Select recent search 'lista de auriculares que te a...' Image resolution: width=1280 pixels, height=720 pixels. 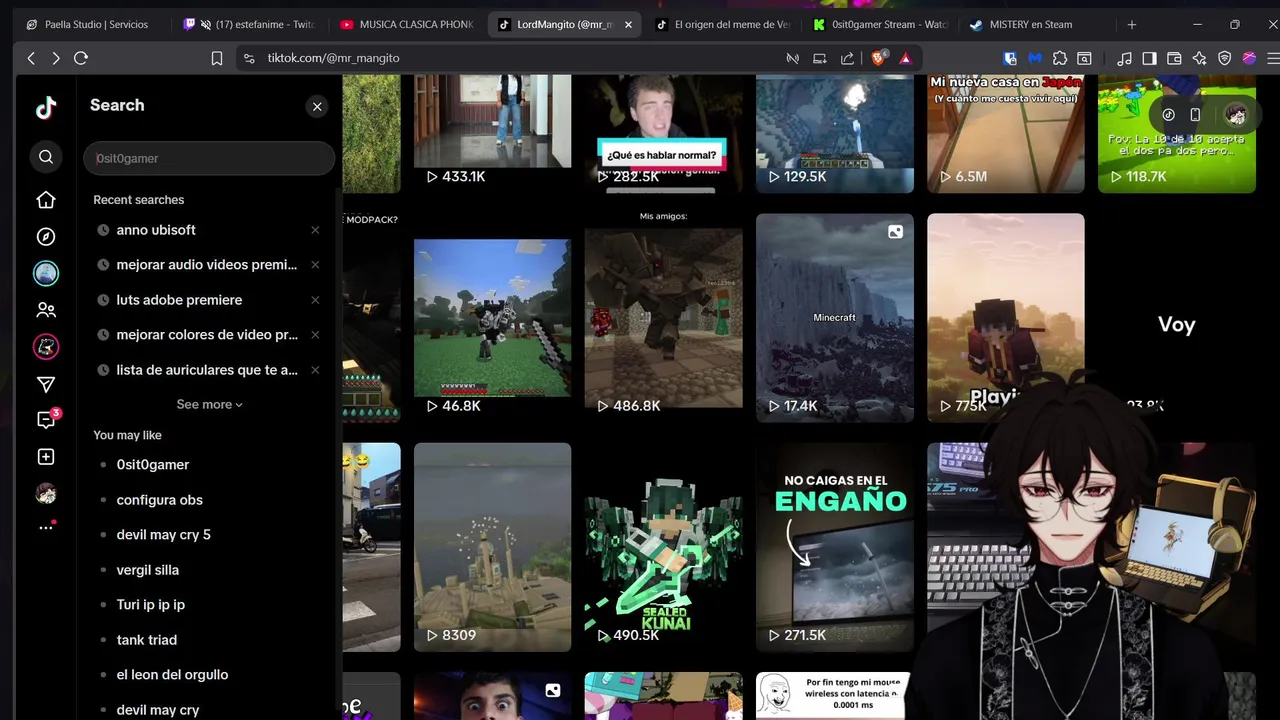[x=206, y=370]
